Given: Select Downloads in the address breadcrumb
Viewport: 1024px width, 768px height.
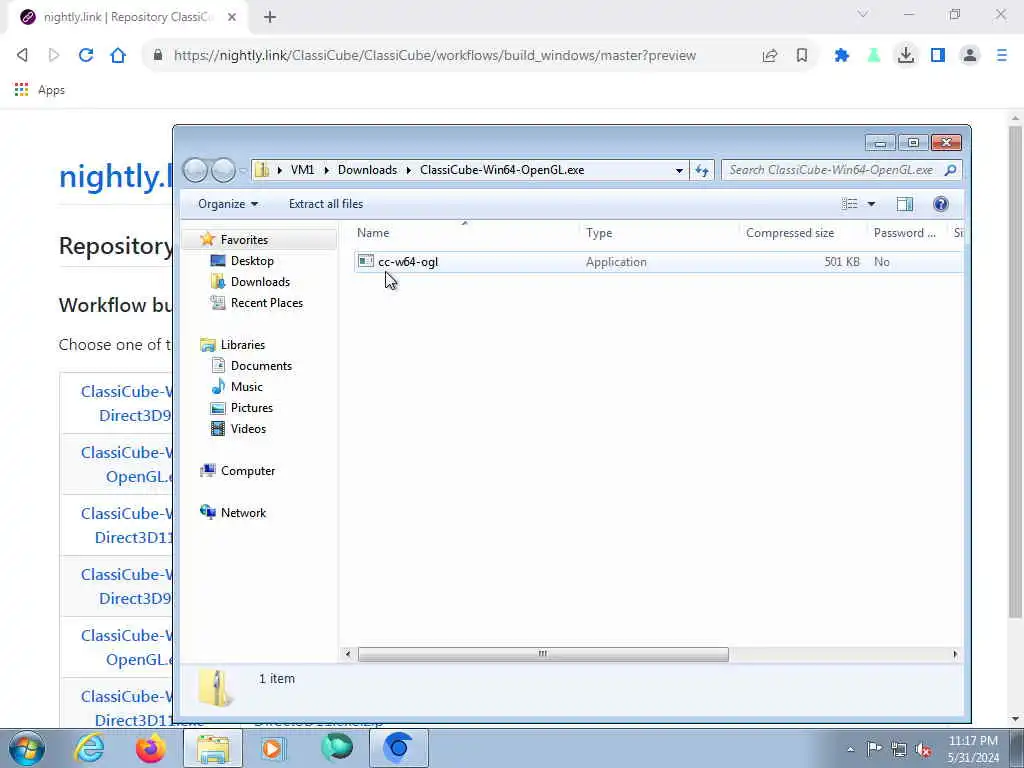Looking at the screenshot, I should tap(367, 170).
